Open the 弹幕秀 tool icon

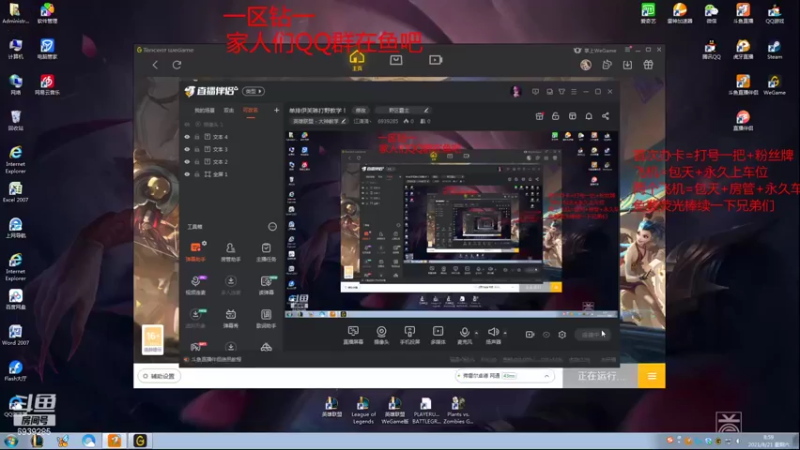tap(231, 318)
